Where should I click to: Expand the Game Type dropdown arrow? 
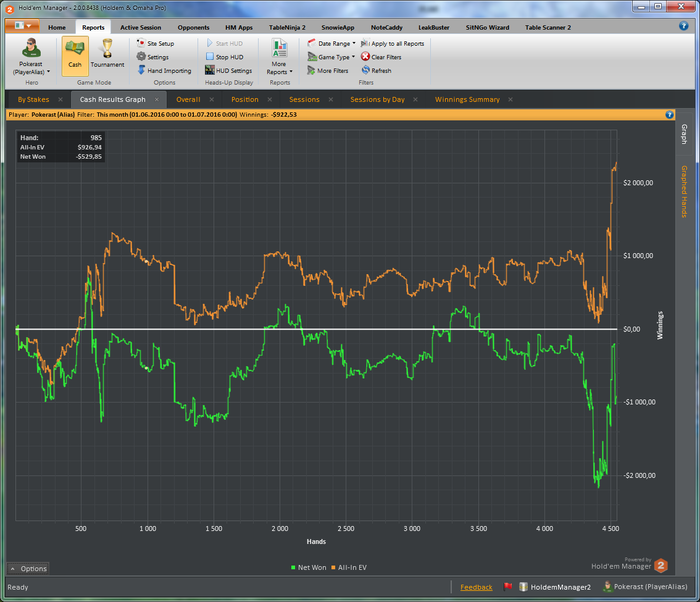[x=353, y=57]
